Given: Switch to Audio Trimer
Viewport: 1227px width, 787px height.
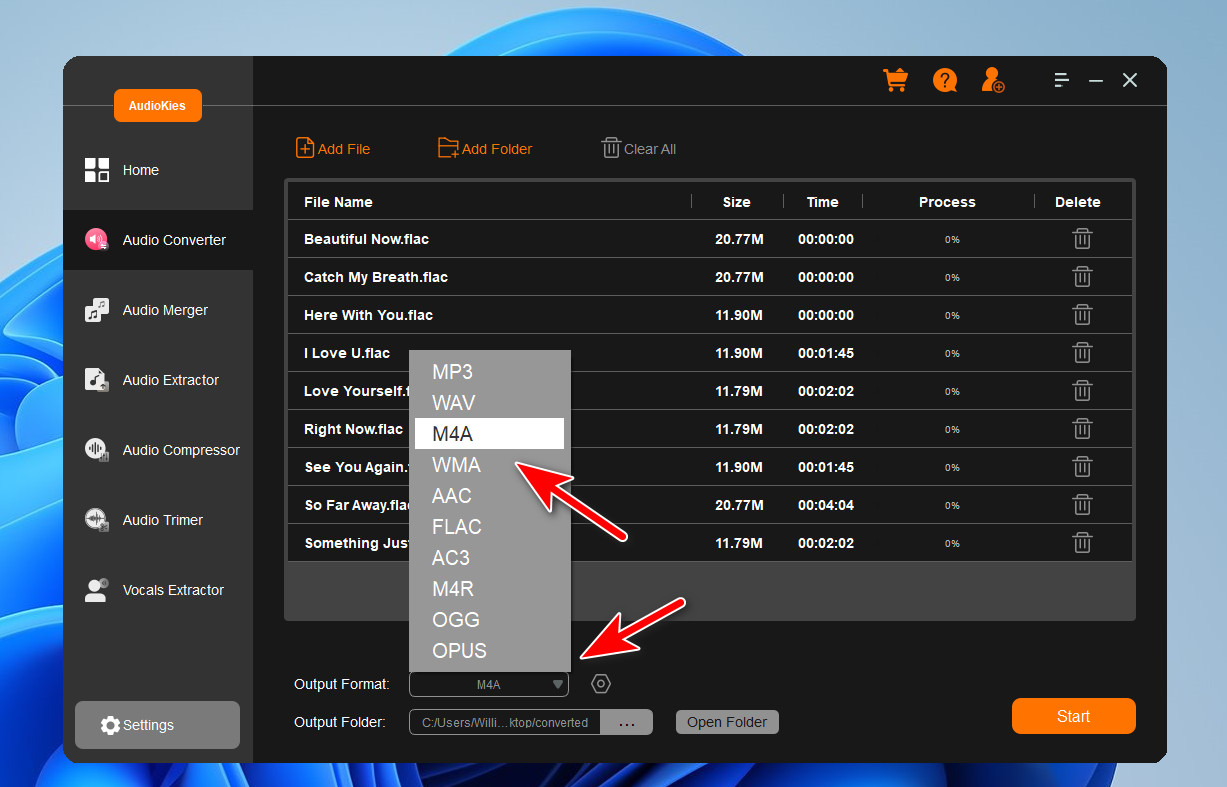Looking at the screenshot, I should (158, 520).
